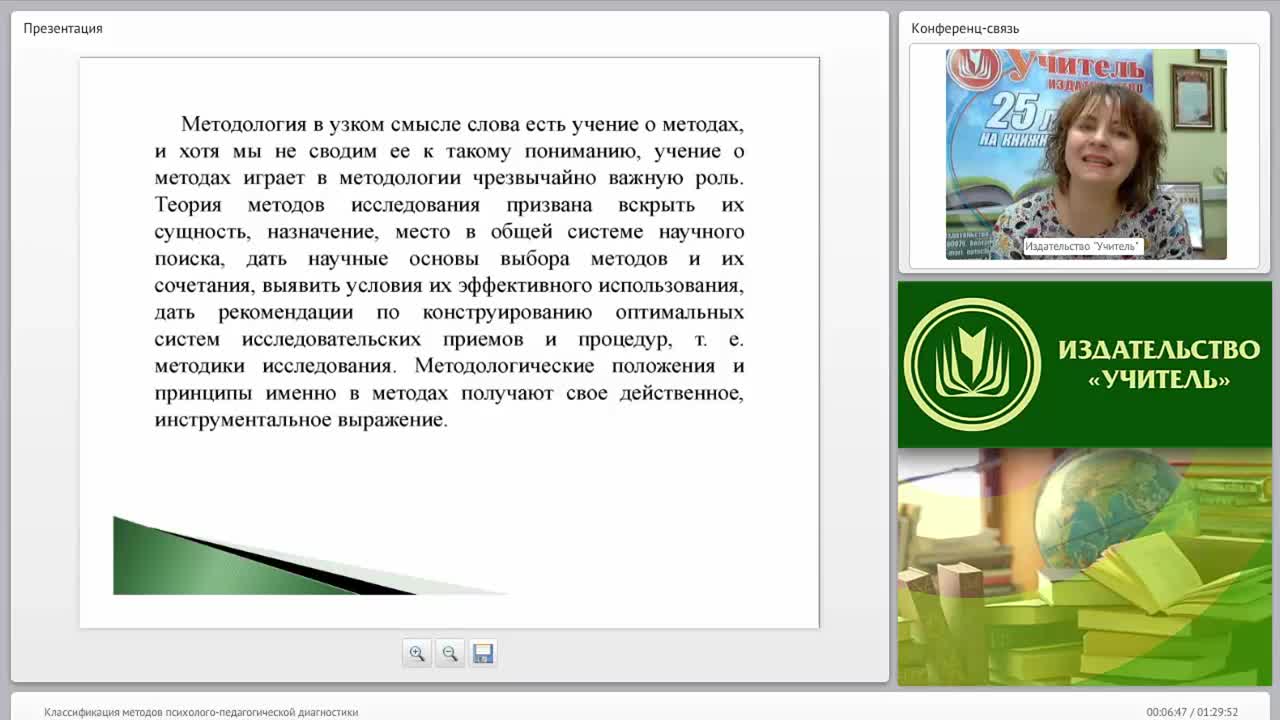Select the Издательство "Учитель" name label on video
The width and height of the screenshot is (1280, 720).
tap(1082, 246)
